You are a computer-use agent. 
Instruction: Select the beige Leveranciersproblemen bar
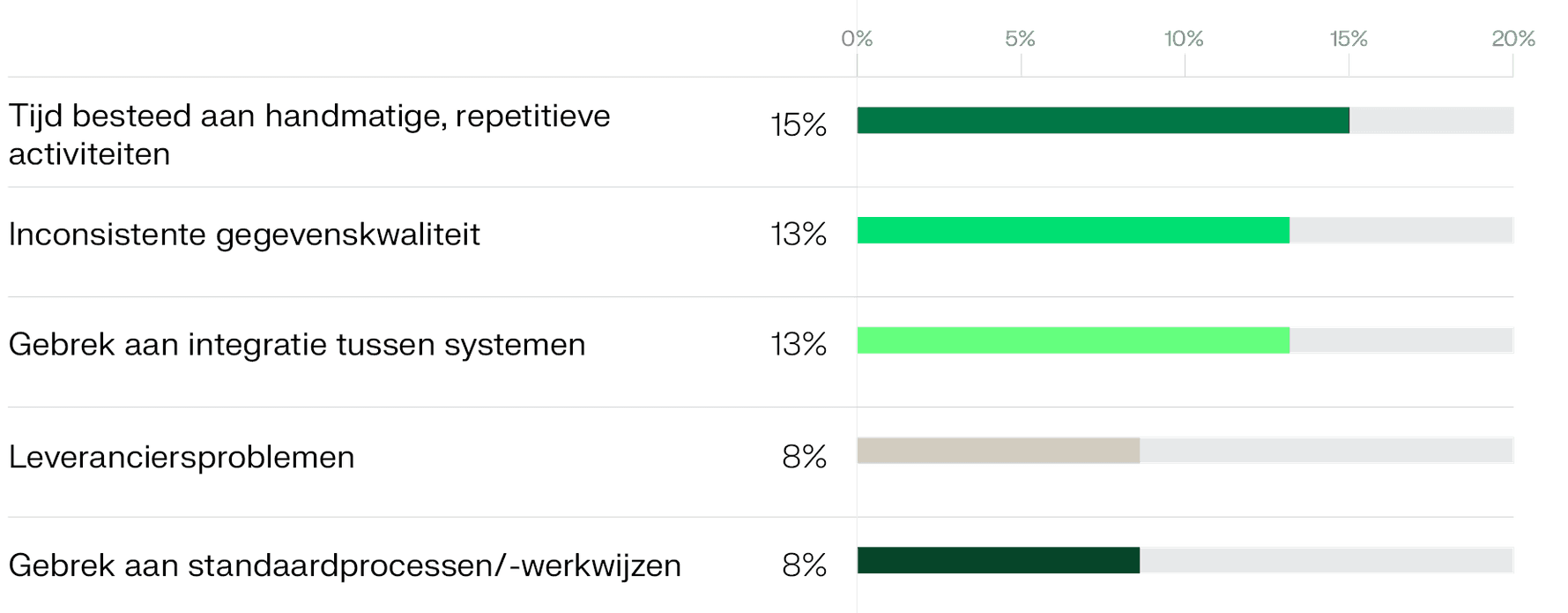click(999, 451)
